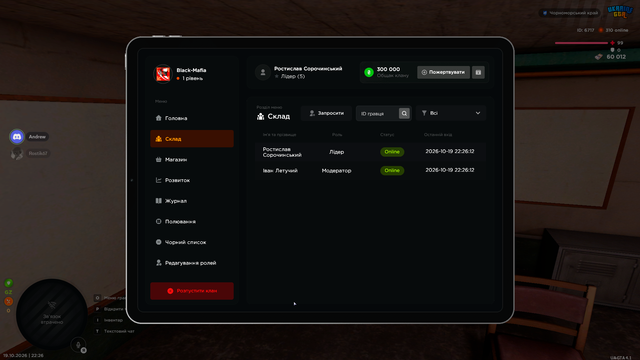Click the book icon next to Журнал
Image resolution: width=640 pixels, height=360 pixels.
coord(158,201)
